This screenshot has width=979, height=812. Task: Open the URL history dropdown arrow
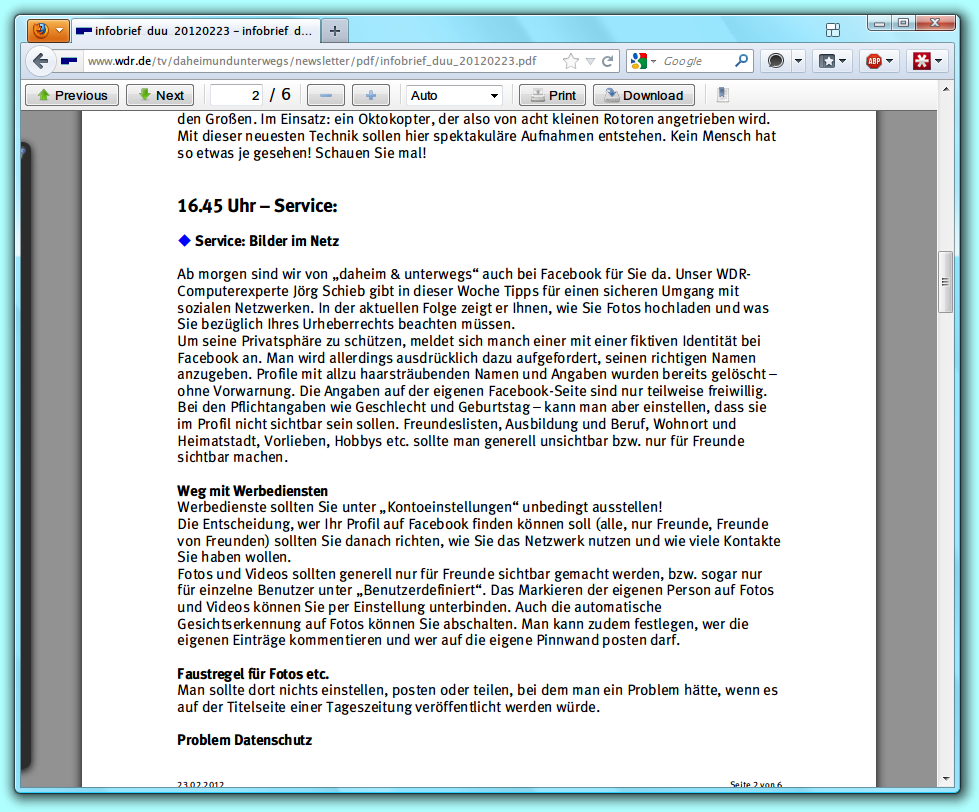(x=590, y=61)
